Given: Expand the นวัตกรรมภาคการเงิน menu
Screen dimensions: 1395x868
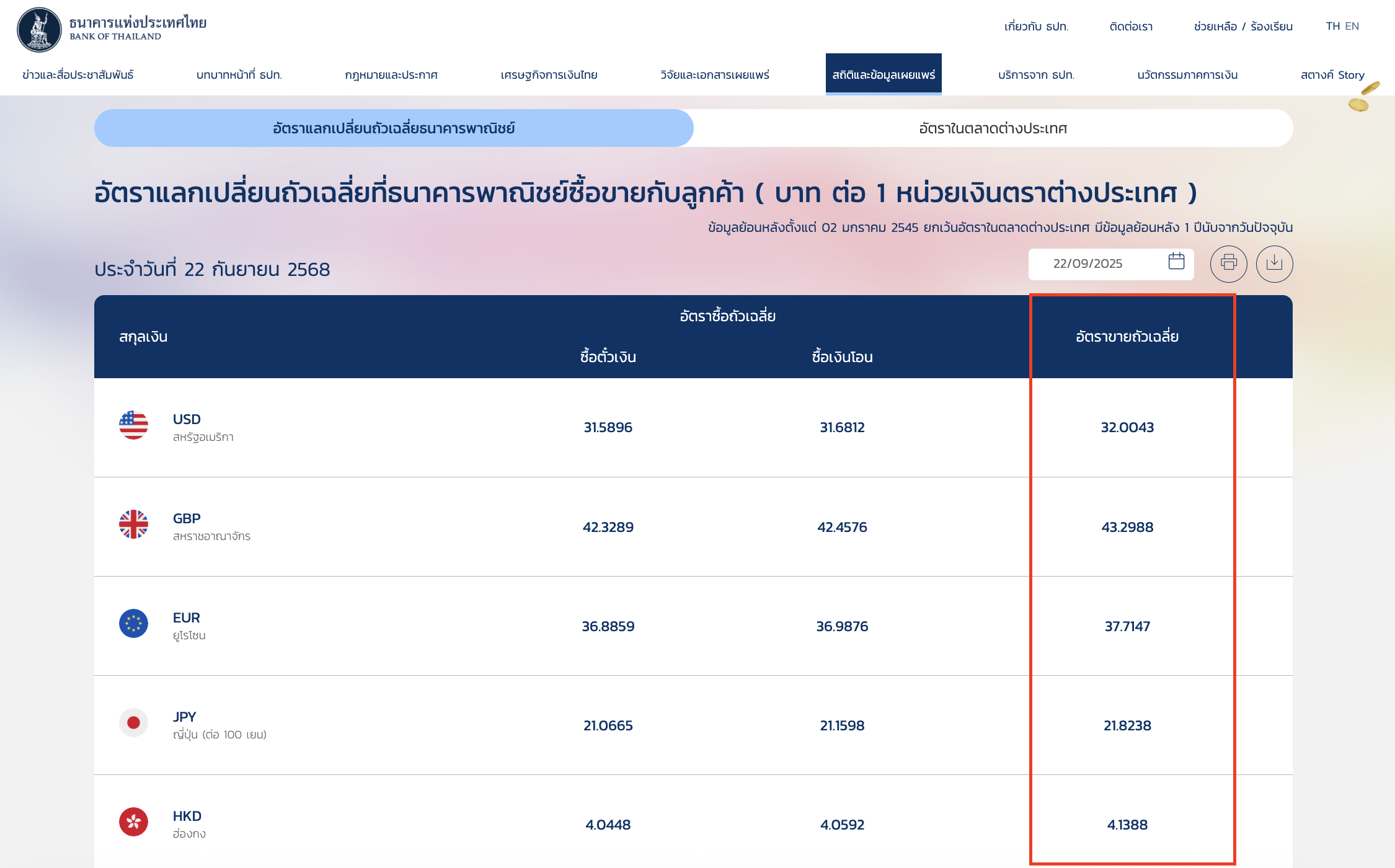Looking at the screenshot, I should [x=1187, y=74].
